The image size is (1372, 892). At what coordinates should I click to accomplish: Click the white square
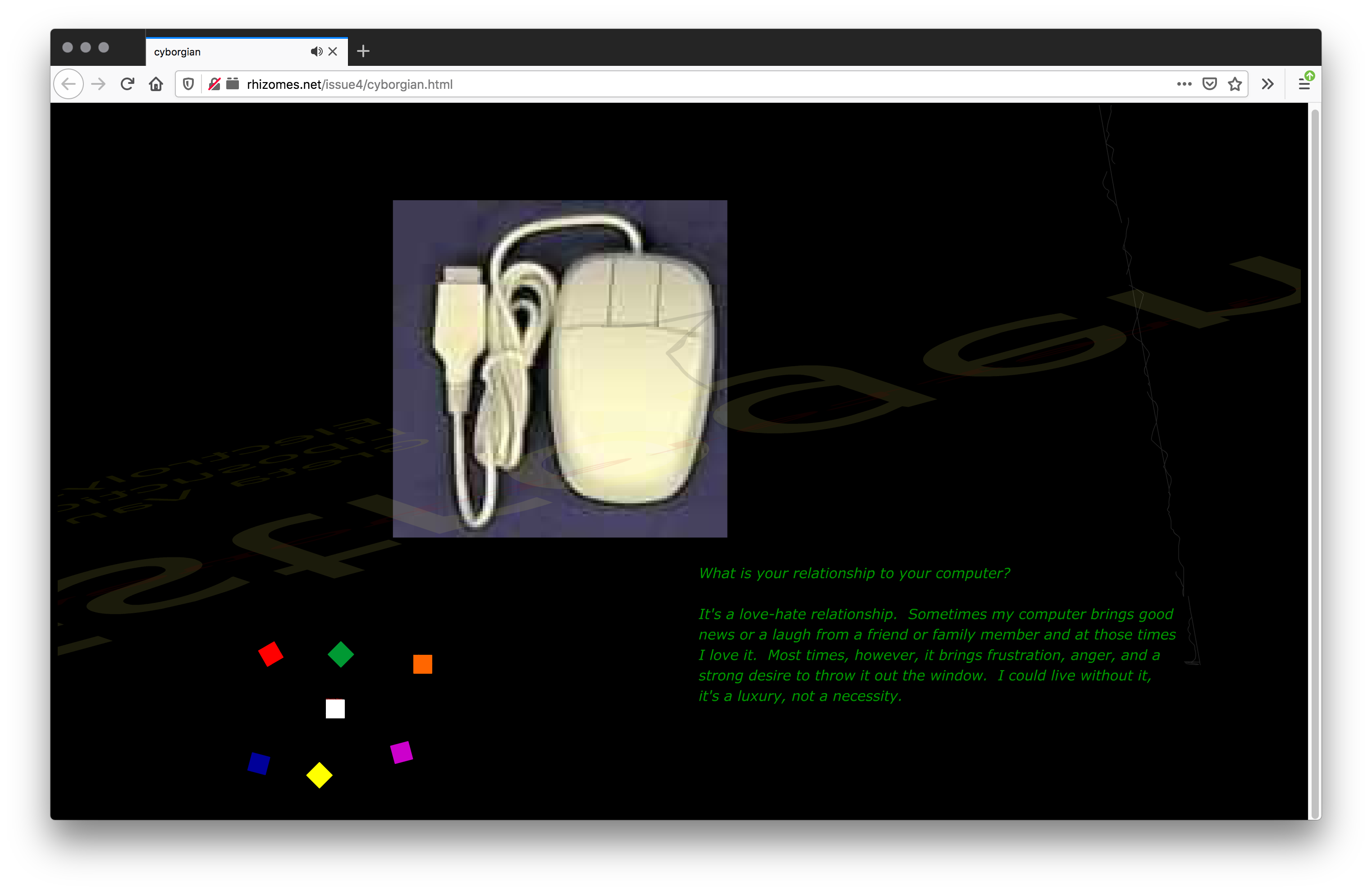[x=335, y=708]
